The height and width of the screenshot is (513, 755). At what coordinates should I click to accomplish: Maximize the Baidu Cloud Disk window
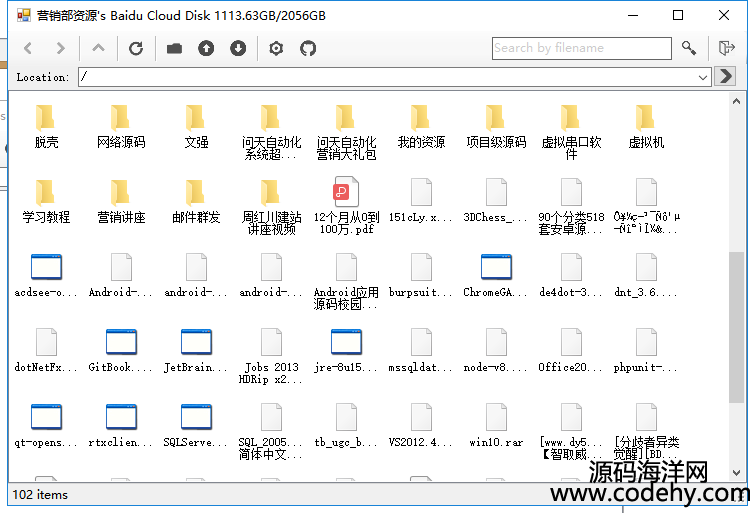[x=678, y=15]
